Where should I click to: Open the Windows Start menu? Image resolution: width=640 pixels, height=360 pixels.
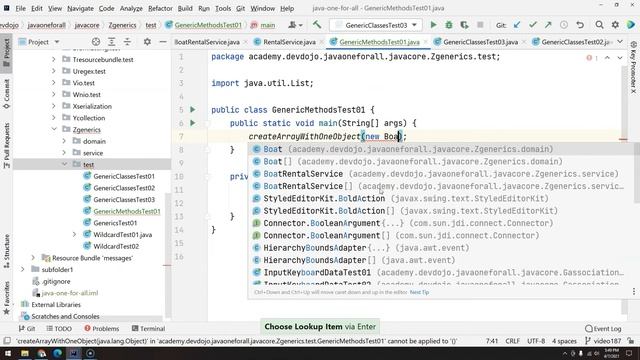click(8, 353)
